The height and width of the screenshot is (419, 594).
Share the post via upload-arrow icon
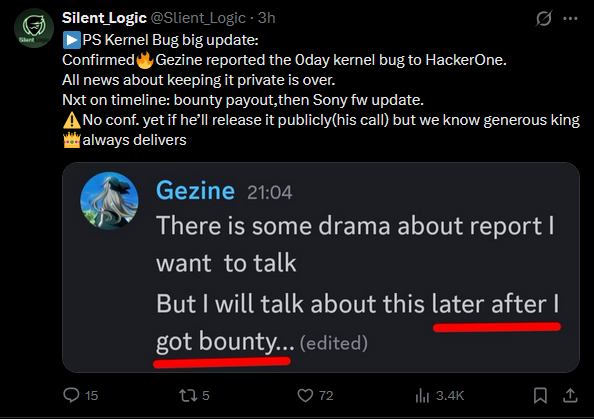pos(570,396)
